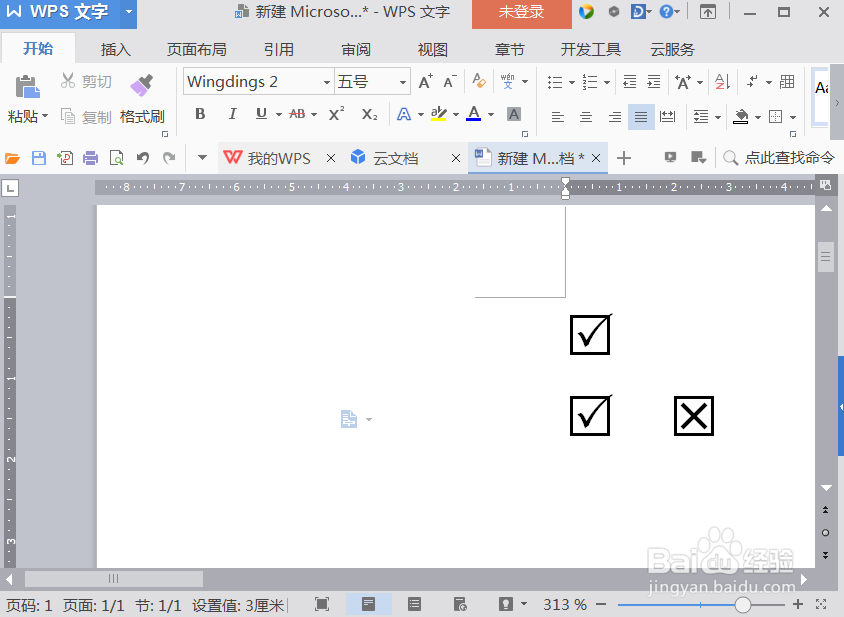Expand highlight color dropdown arrow
This screenshot has height=617, width=844.
456,114
